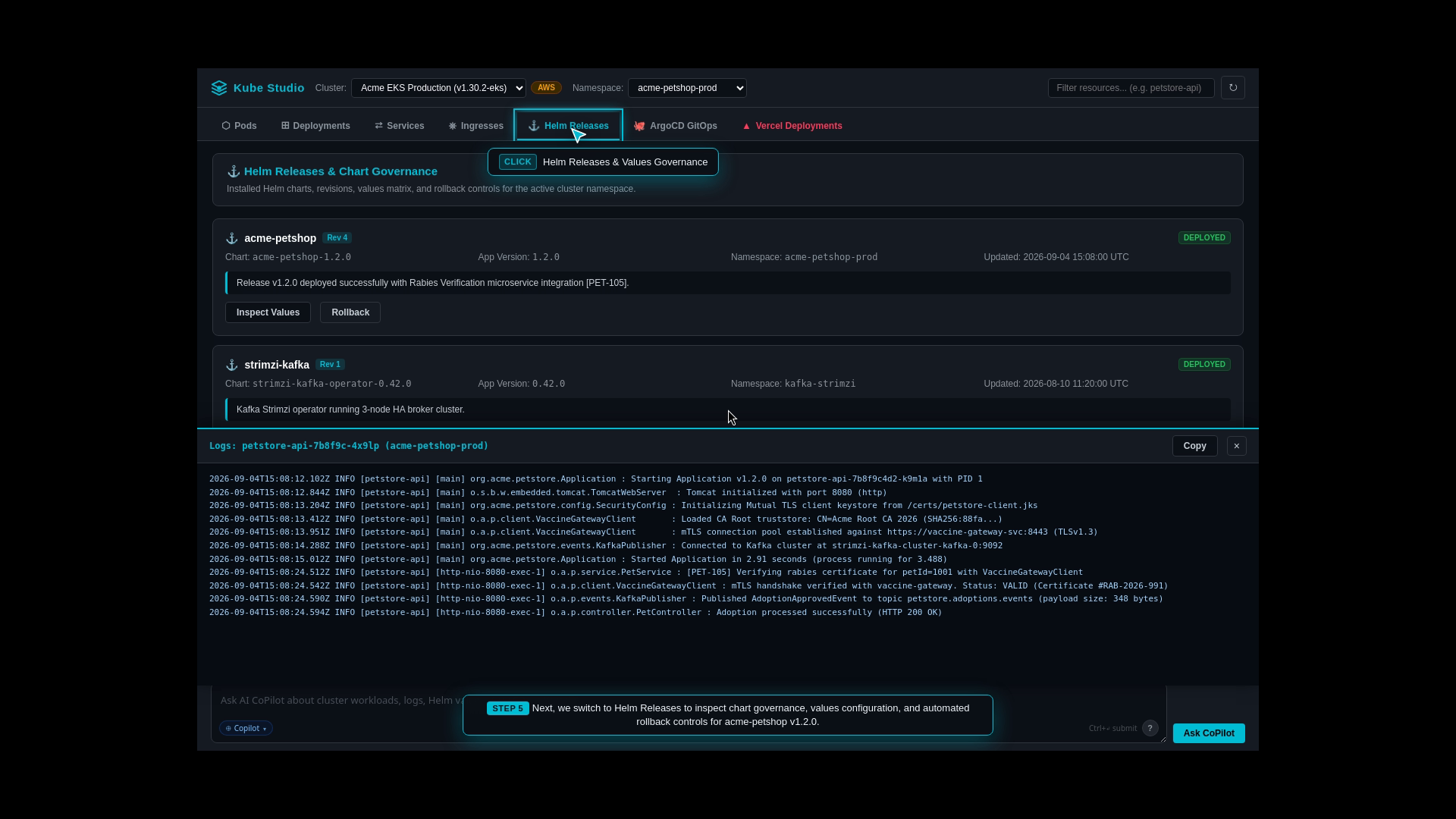1456x819 pixels.
Task: Open the question mark help icon
Action: pos(1150,728)
